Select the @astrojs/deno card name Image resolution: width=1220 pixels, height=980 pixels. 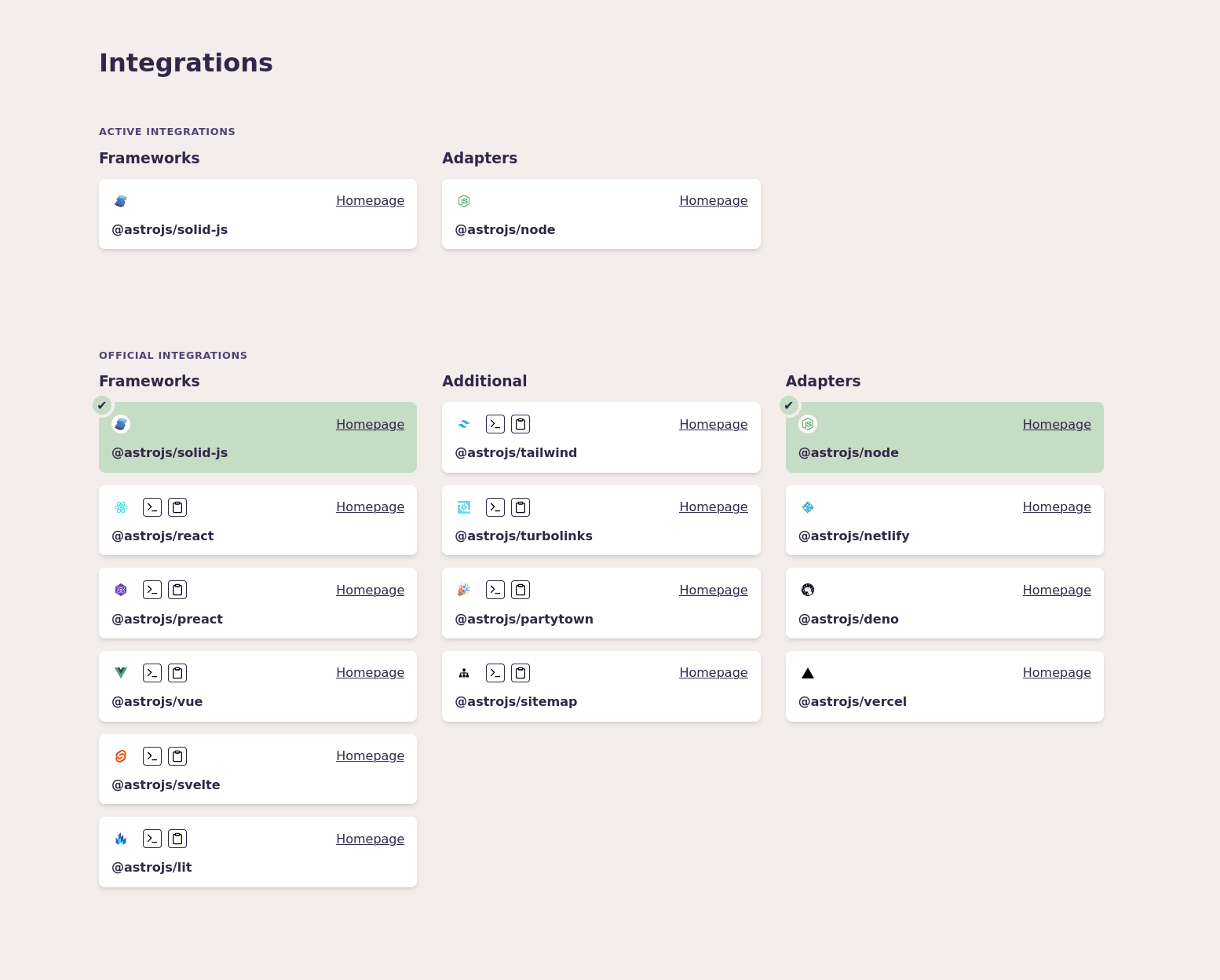pyautogui.click(x=849, y=619)
